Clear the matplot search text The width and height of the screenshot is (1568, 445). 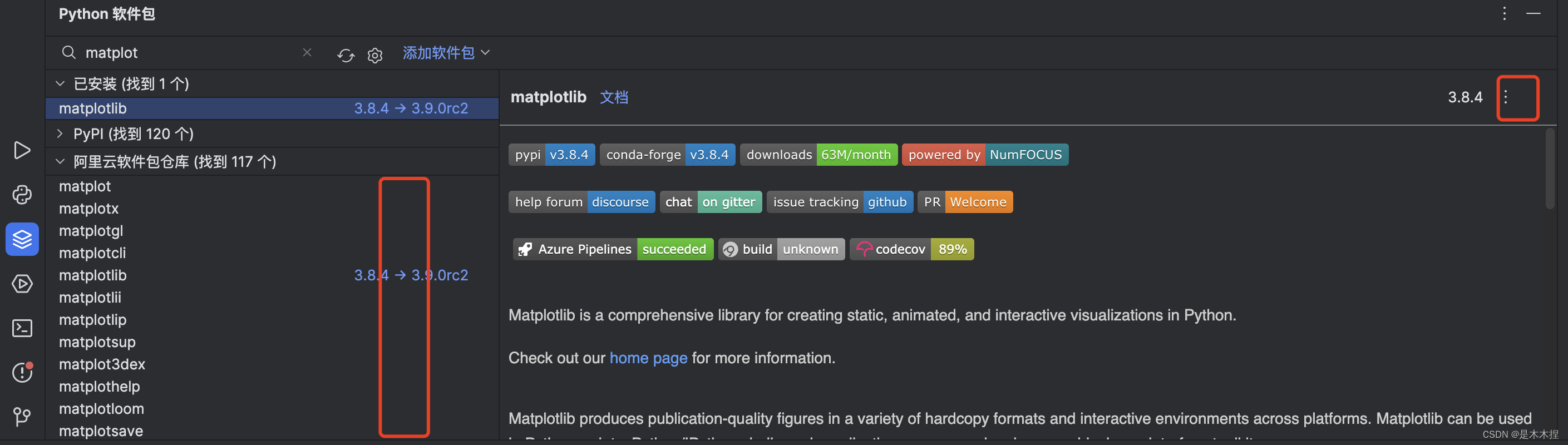307,52
